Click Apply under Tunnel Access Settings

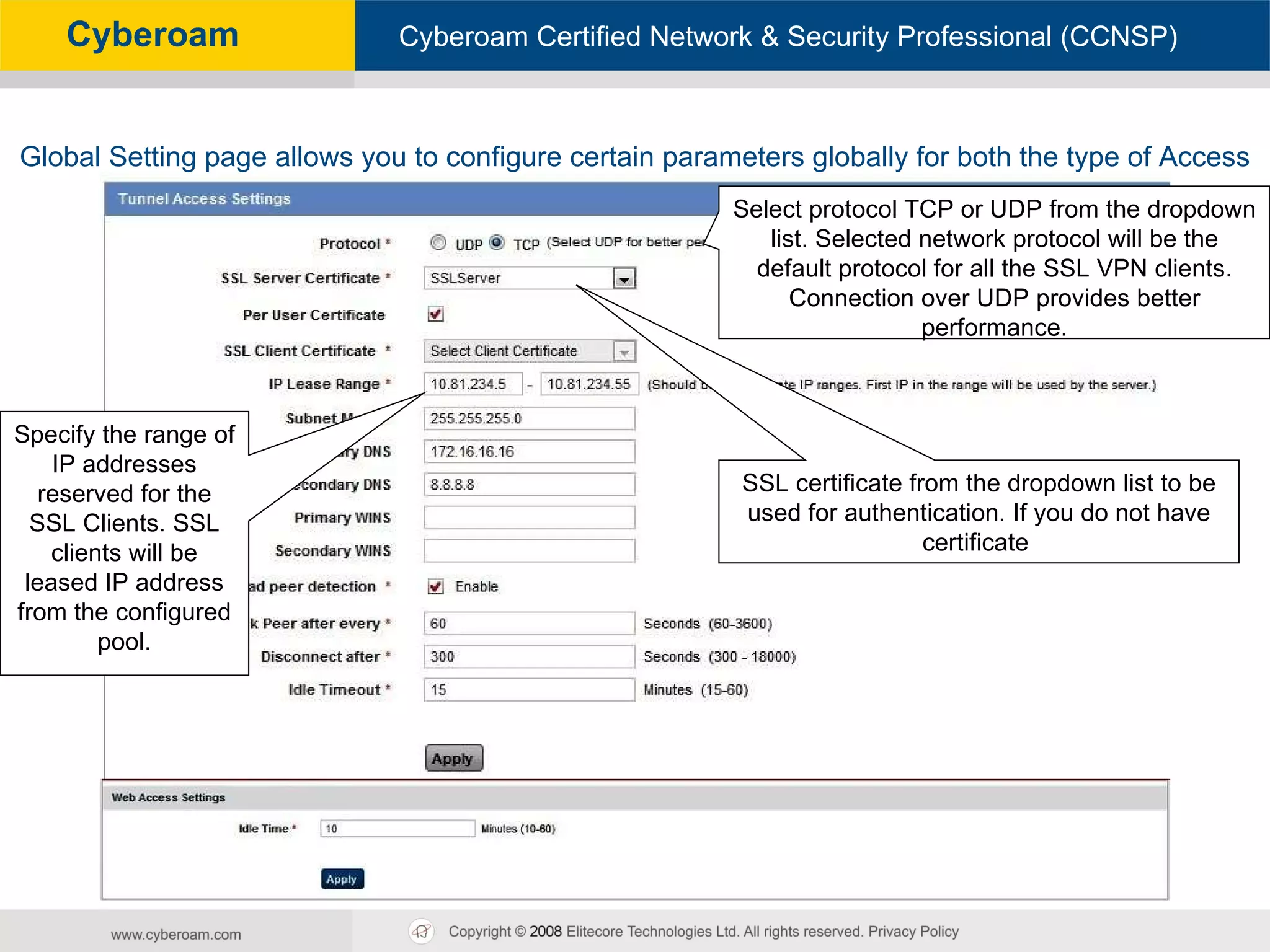(x=454, y=758)
